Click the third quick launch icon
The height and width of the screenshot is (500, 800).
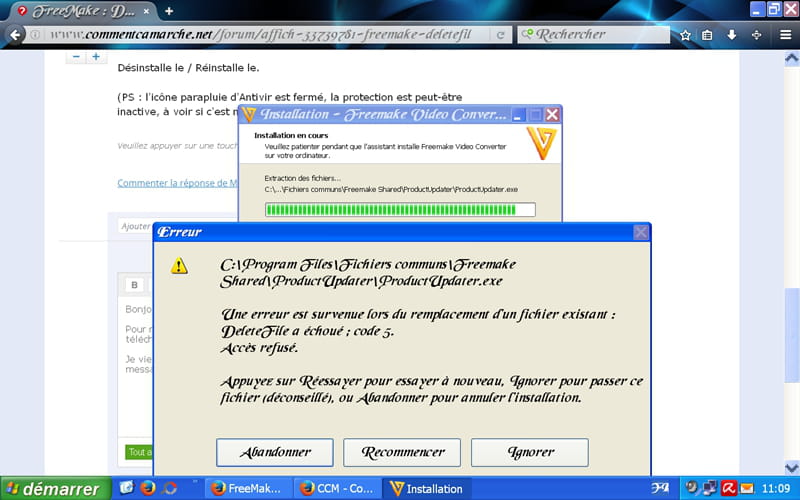pyautogui.click(x=169, y=488)
